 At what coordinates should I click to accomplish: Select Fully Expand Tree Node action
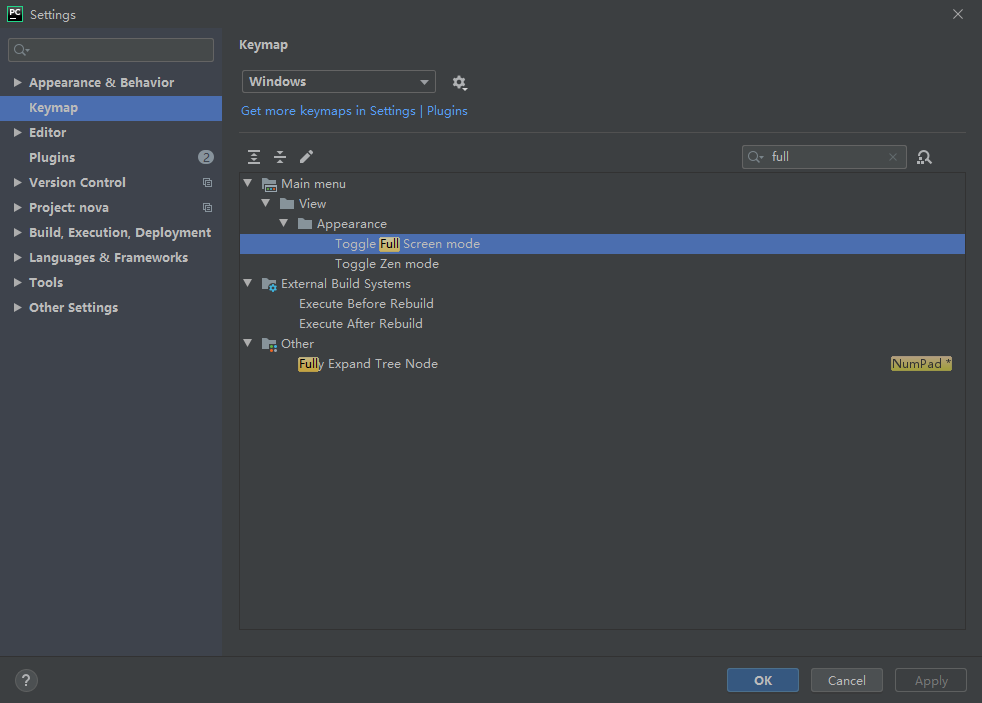click(x=368, y=364)
